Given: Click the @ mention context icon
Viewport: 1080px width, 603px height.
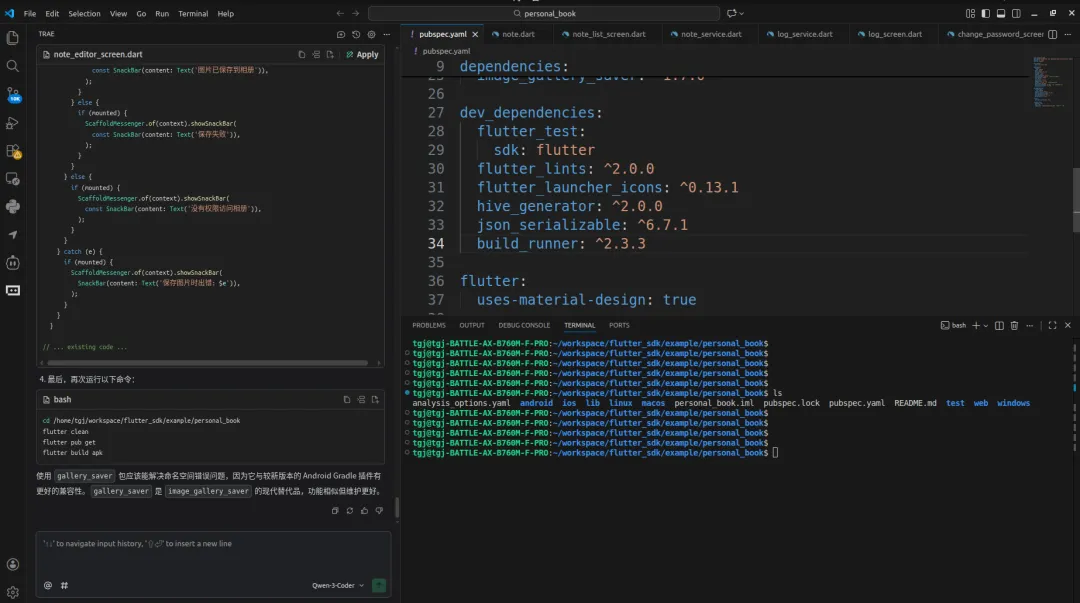Looking at the screenshot, I should (48, 586).
